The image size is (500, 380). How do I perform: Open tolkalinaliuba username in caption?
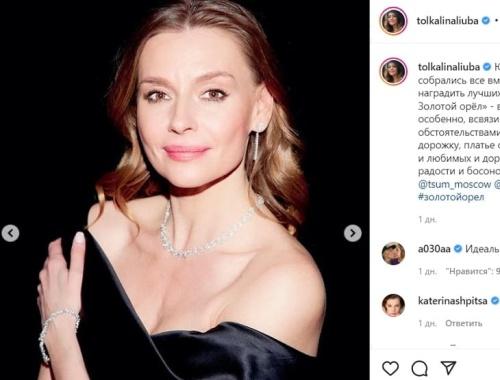[449, 67]
